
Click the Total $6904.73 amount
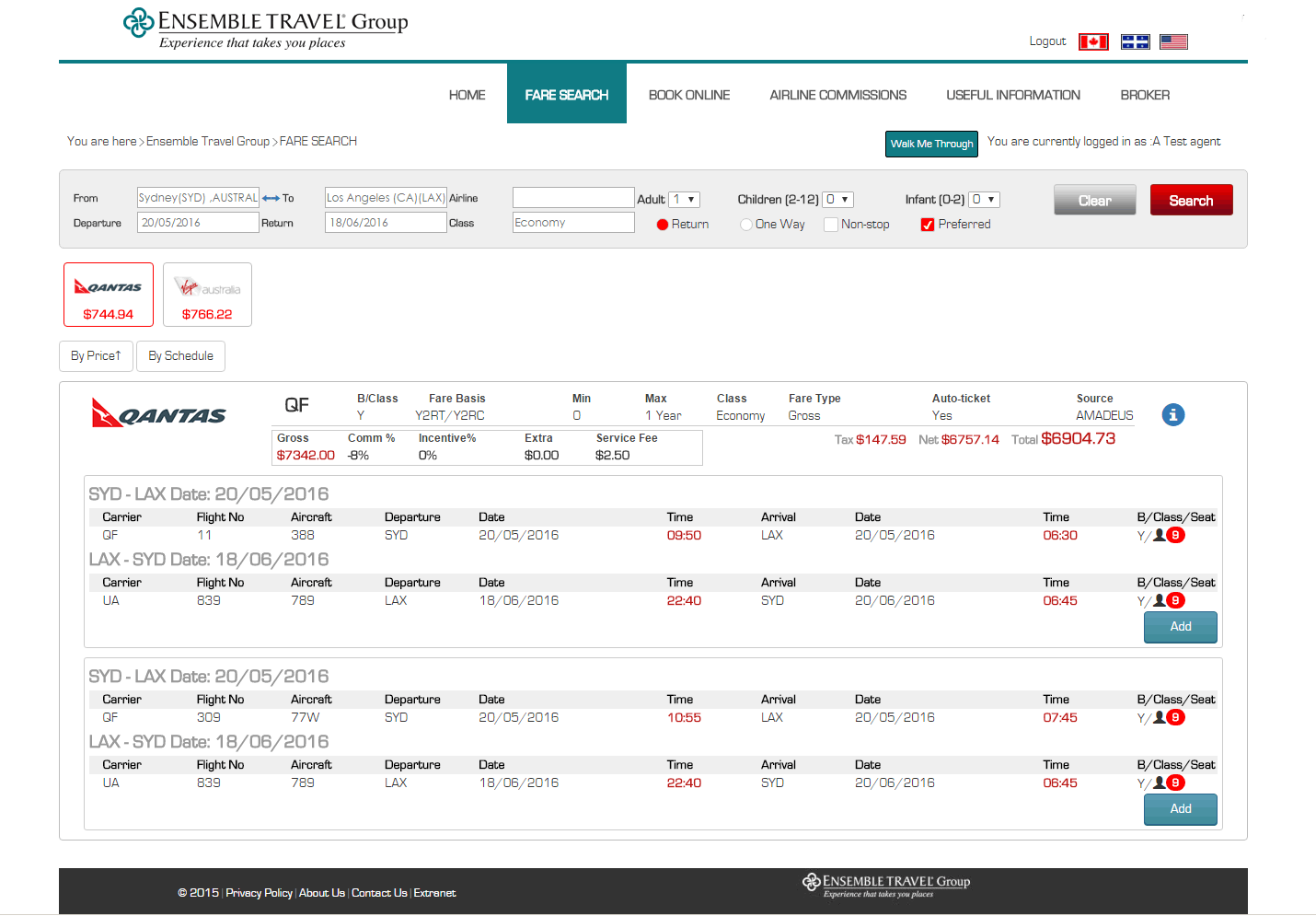click(x=1078, y=439)
